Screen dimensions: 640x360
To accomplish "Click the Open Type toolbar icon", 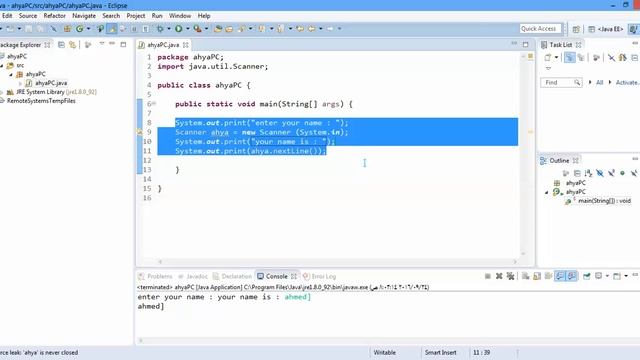I will pos(218,29).
